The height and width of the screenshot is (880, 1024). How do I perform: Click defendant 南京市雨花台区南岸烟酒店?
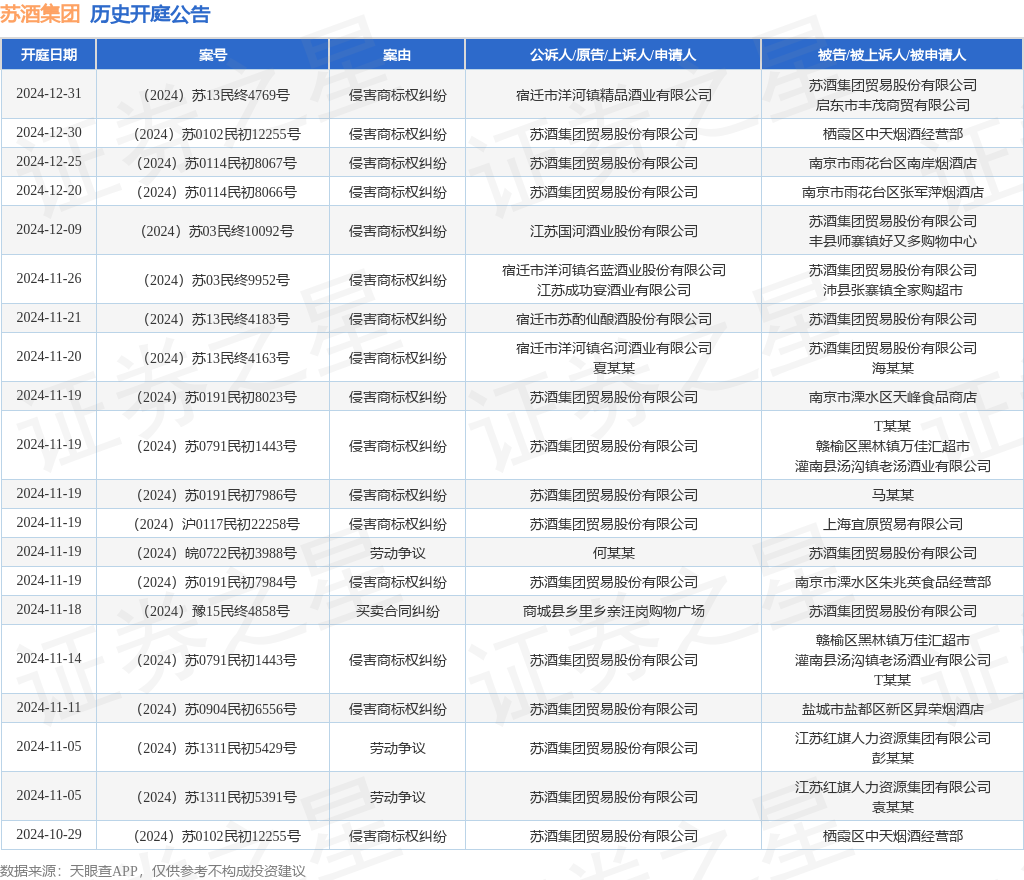coord(892,163)
